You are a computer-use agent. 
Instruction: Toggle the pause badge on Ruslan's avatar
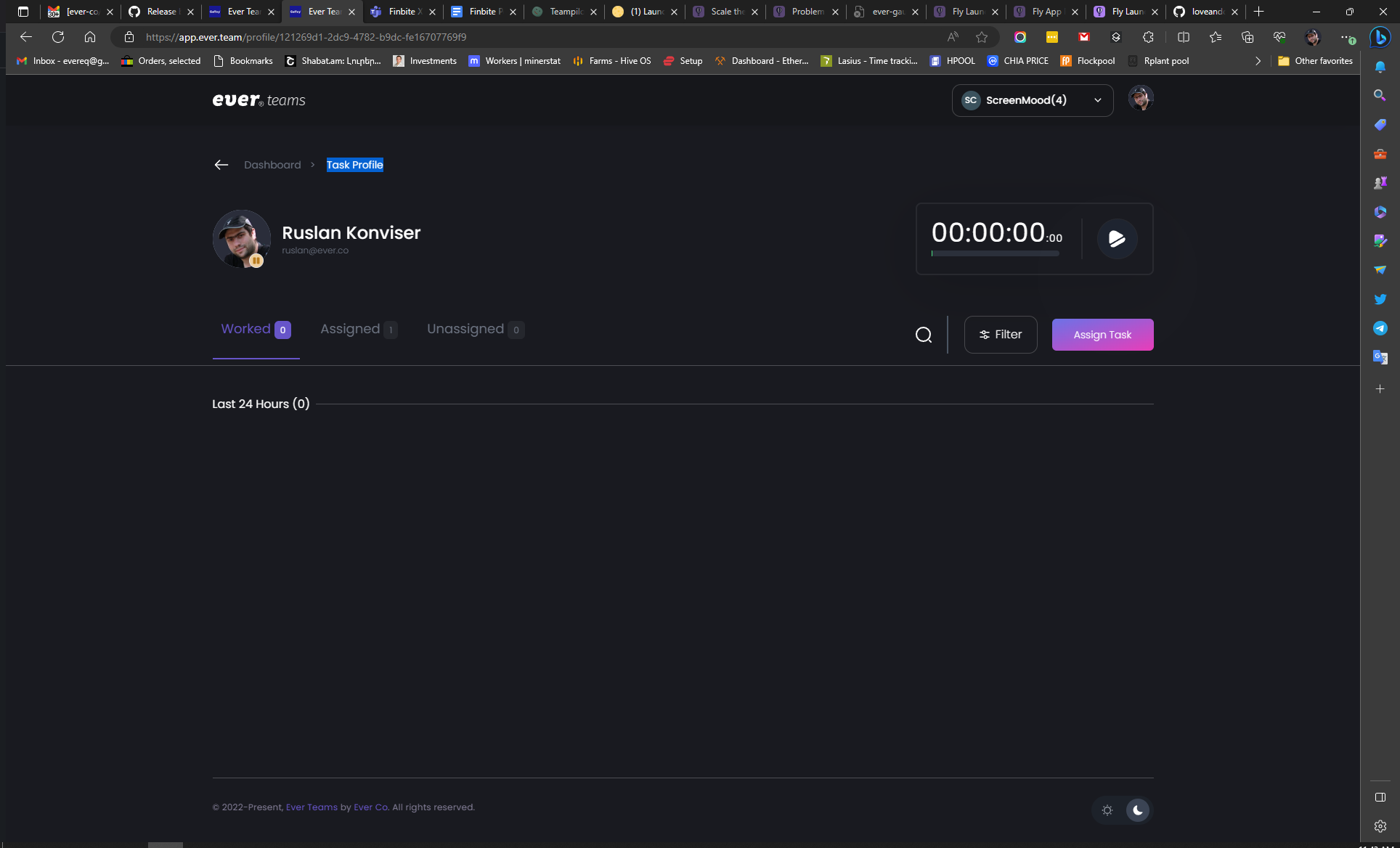[256, 260]
